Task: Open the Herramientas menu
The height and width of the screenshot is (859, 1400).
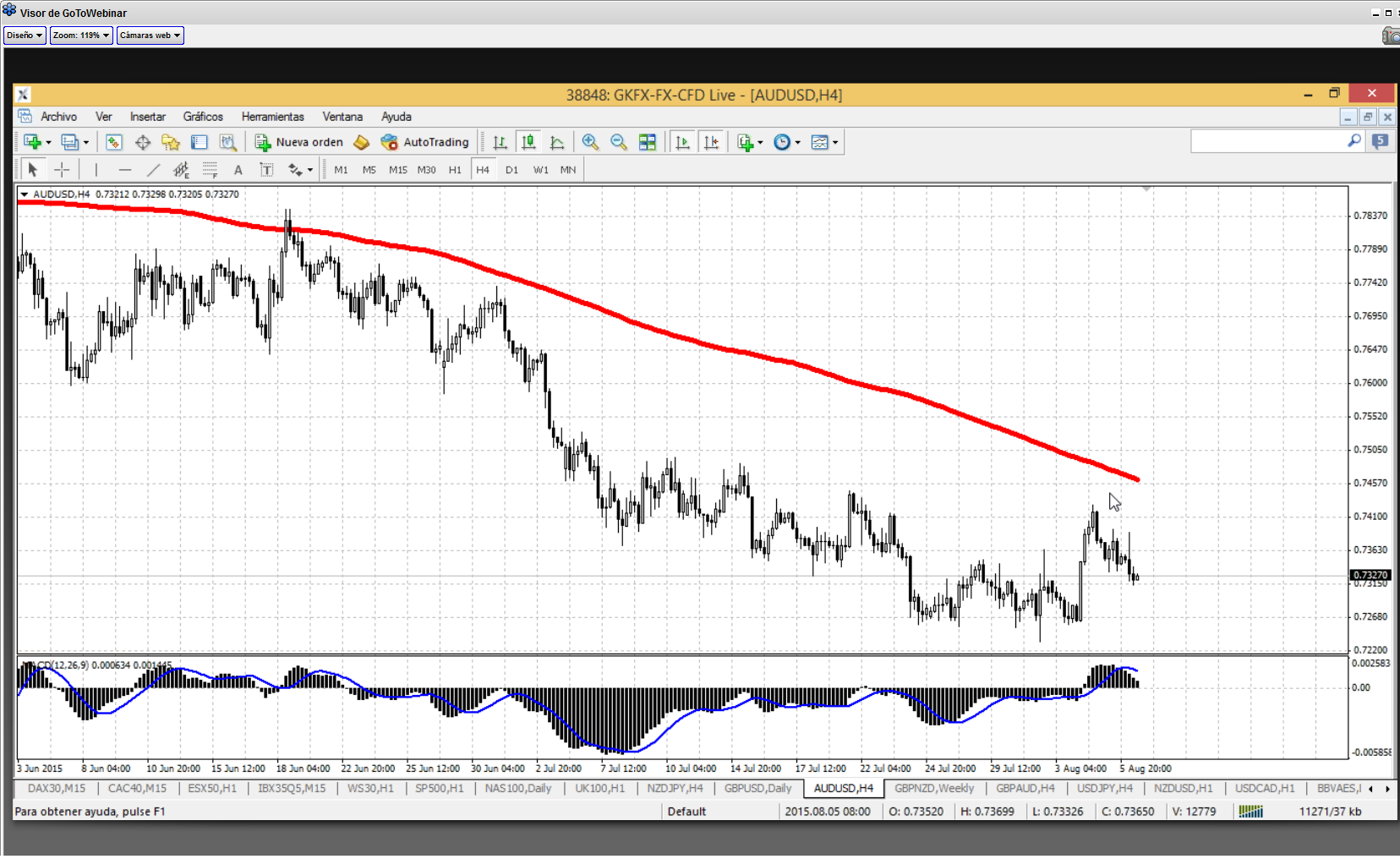Action: point(272,117)
